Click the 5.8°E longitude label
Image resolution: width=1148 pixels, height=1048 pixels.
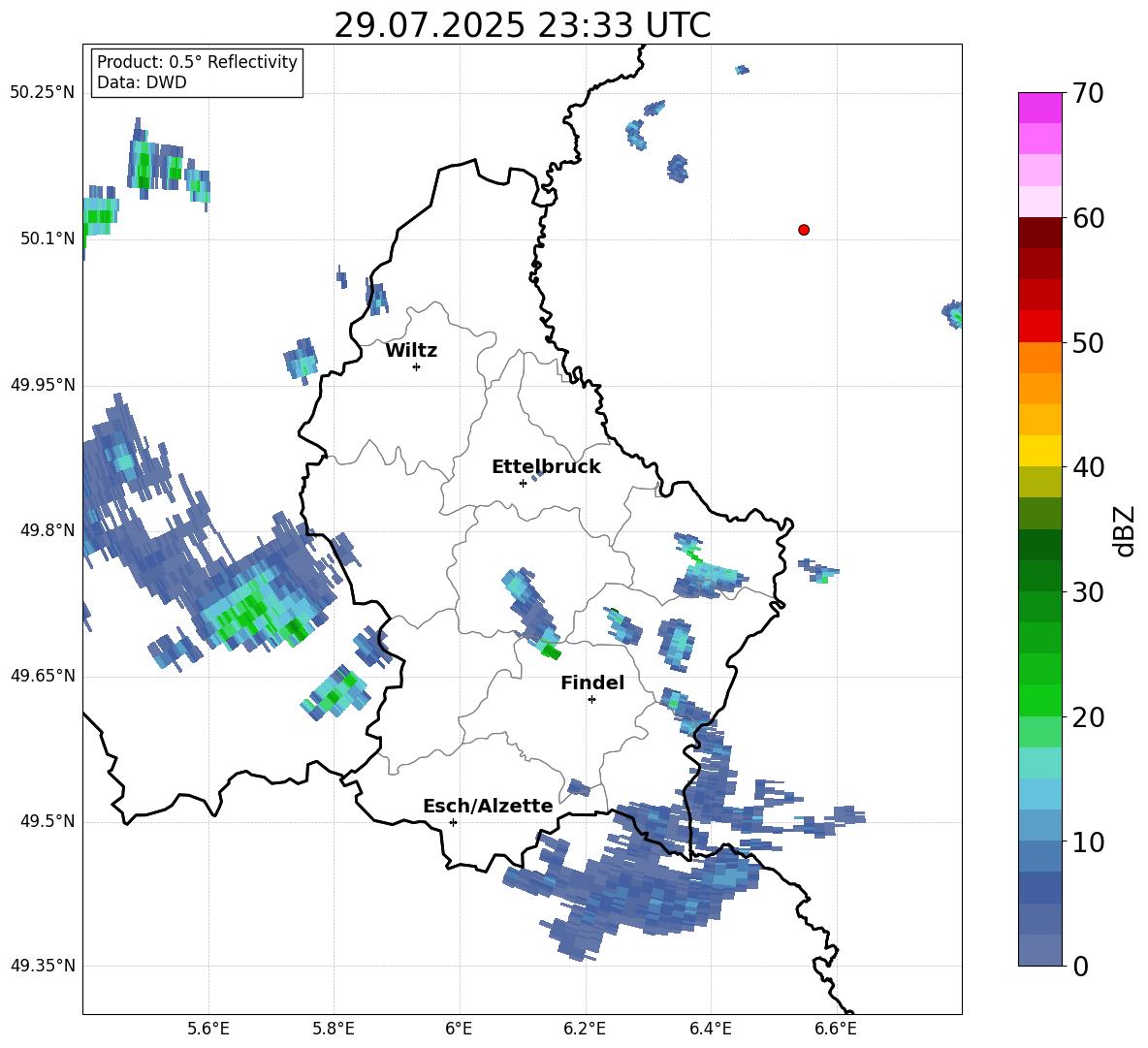[x=334, y=1029]
